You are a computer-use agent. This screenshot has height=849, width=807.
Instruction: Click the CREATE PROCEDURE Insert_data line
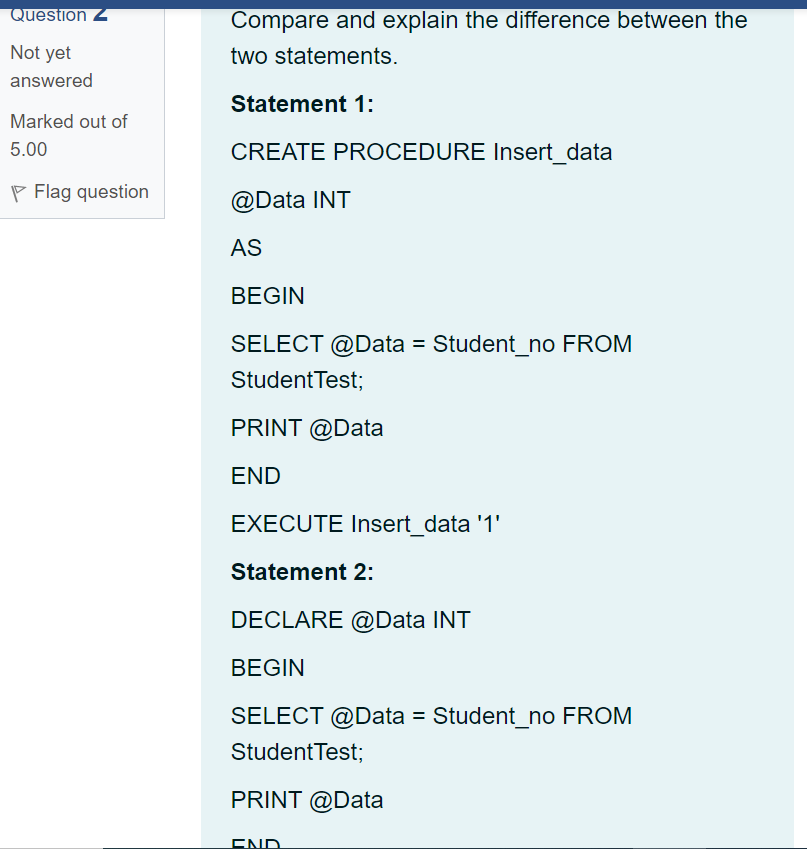coord(421,152)
